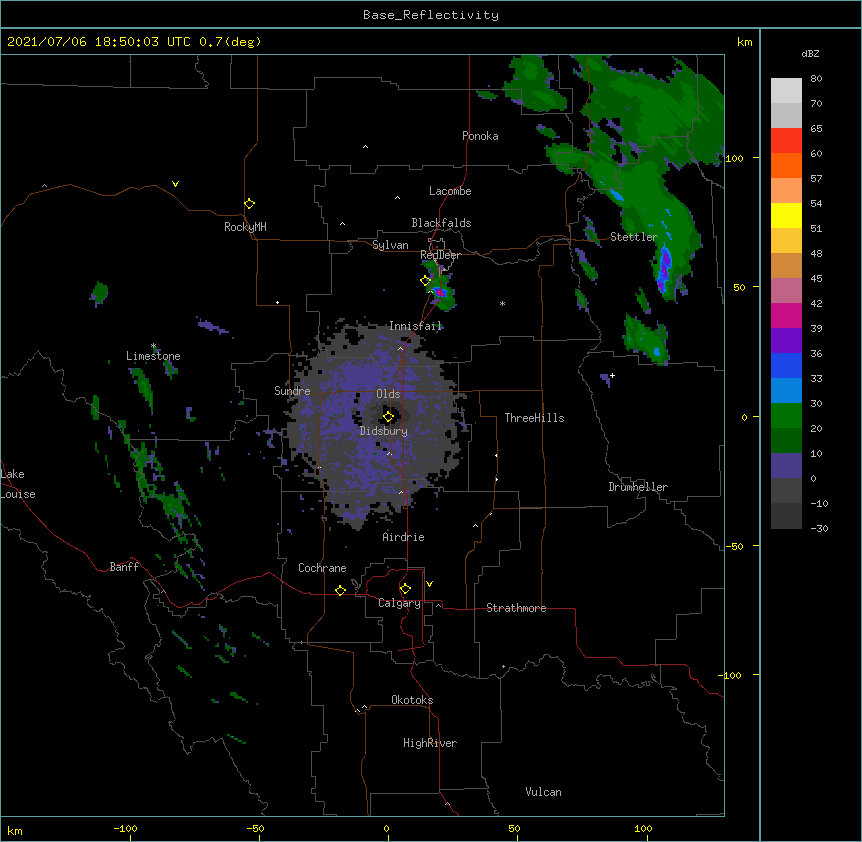The width and height of the screenshot is (862, 842).
Task: Click the Vulcan label
Action: click(543, 792)
